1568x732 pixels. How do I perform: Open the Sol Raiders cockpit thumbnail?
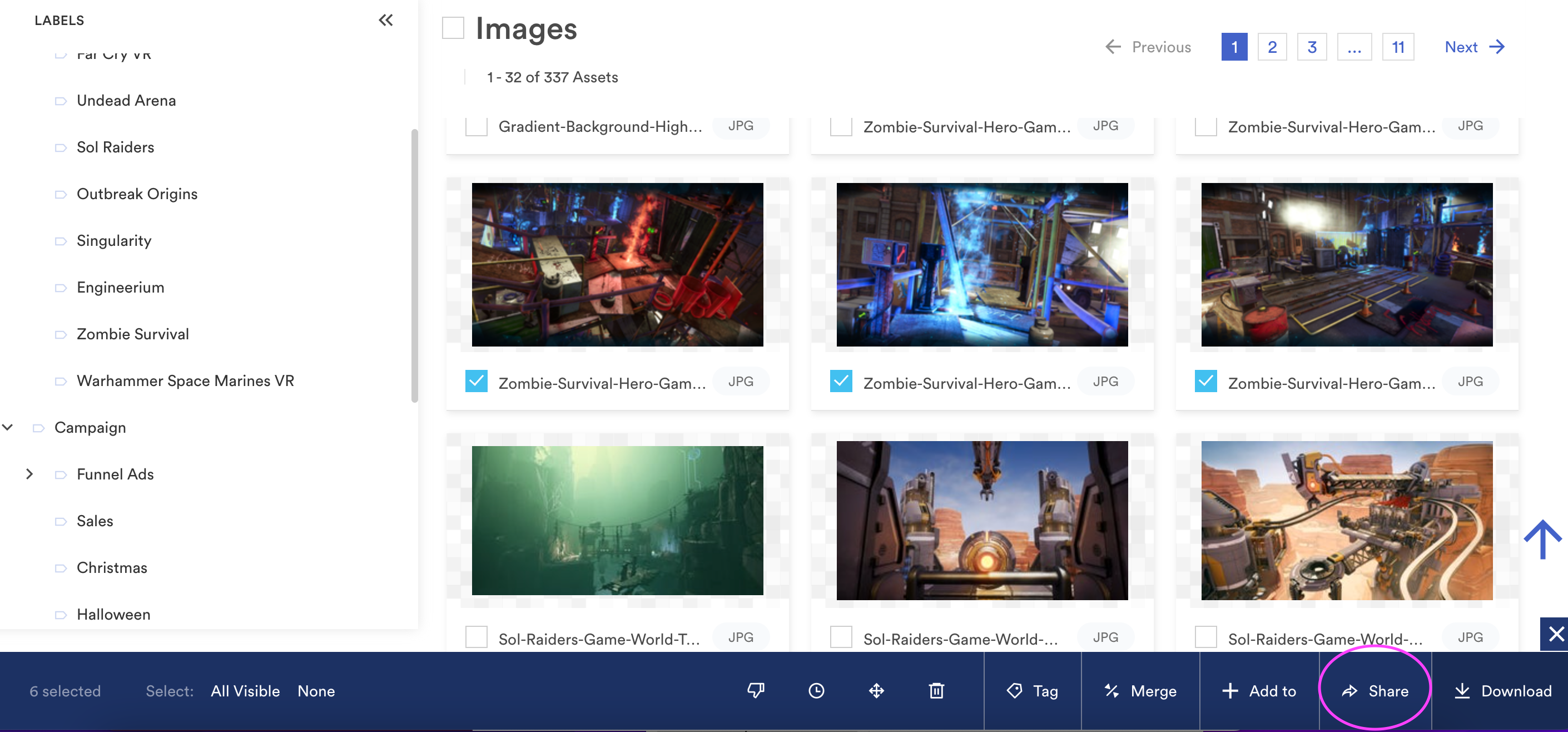point(982,521)
